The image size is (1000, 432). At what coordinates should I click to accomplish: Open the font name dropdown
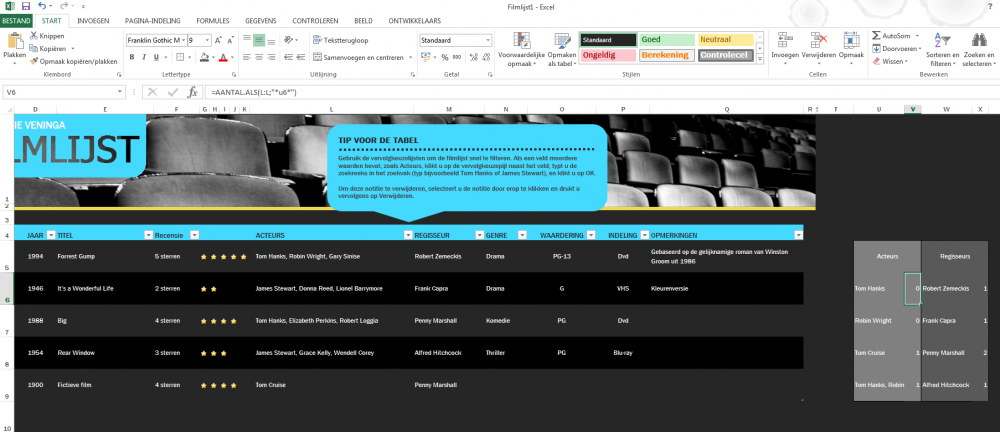coord(184,40)
